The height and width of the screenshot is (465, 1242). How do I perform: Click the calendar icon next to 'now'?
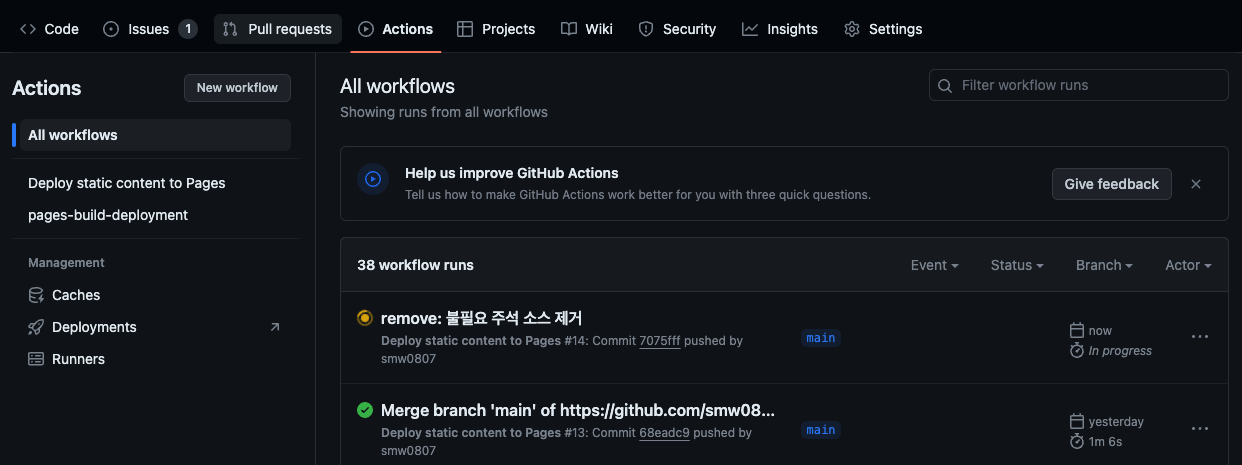coord(1077,330)
